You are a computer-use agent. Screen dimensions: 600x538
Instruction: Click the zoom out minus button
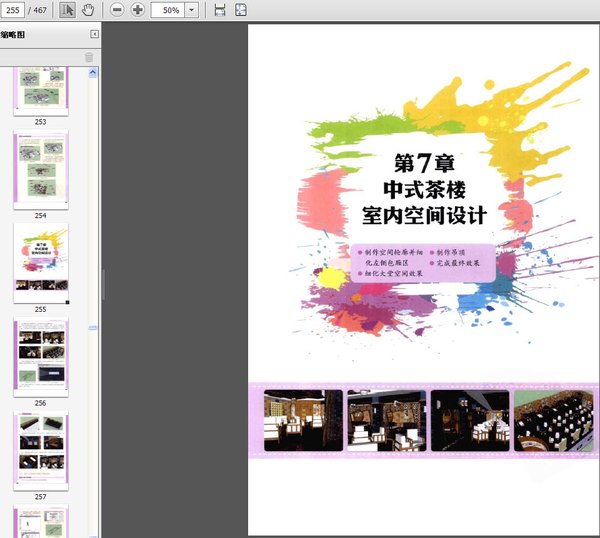coord(117,10)
